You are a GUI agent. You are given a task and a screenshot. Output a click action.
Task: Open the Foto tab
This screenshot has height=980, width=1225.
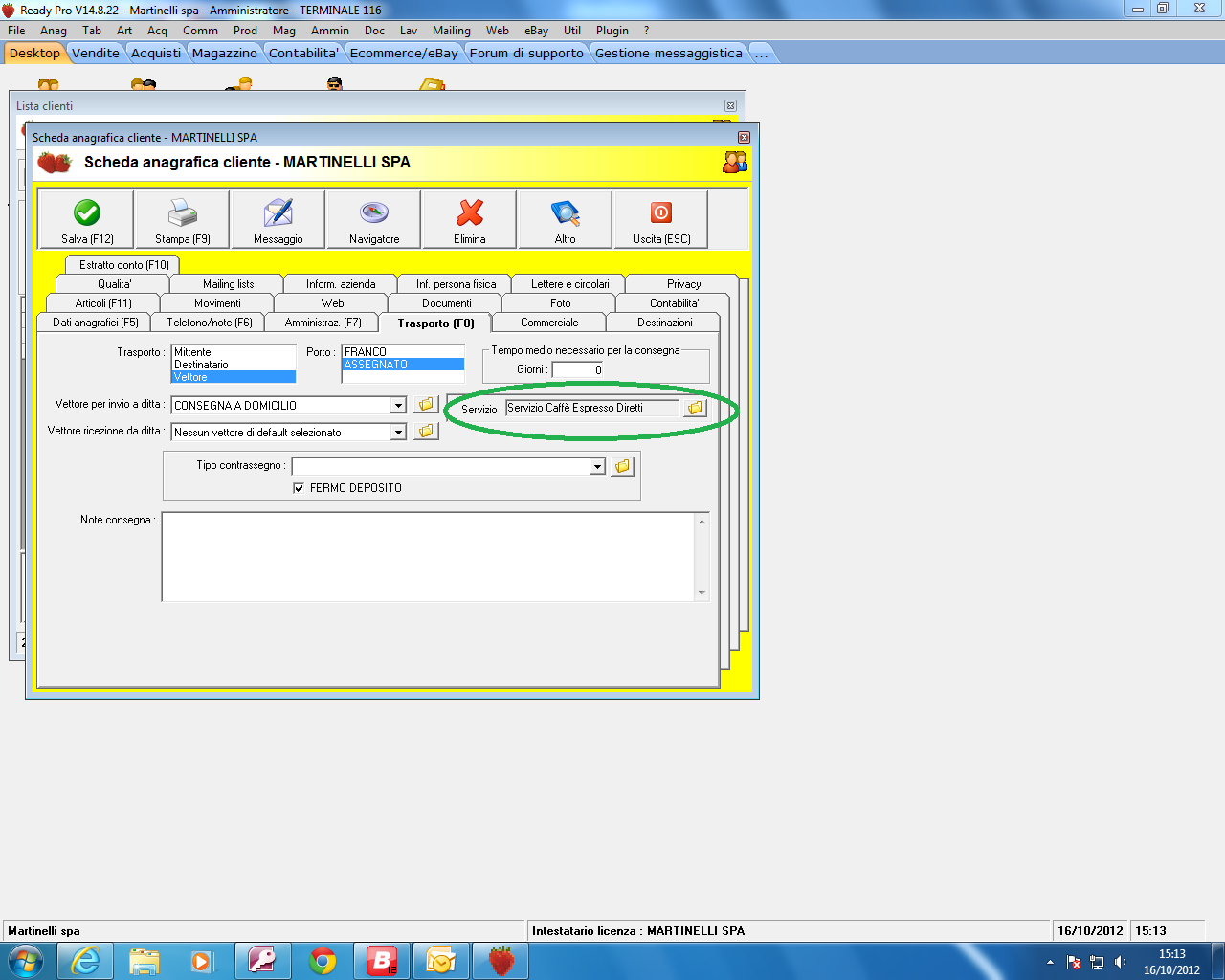(561, 303)
